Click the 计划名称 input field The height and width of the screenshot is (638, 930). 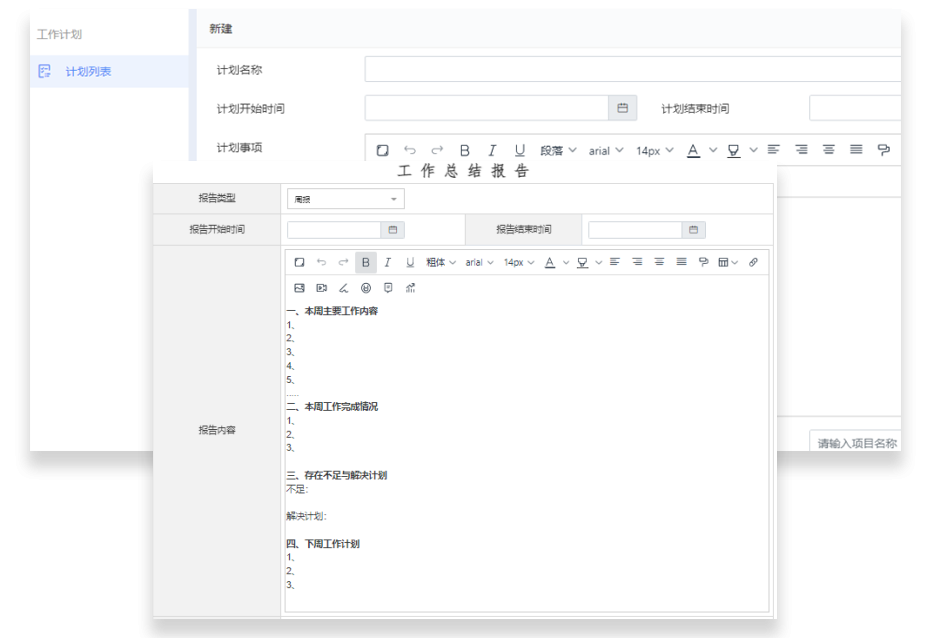coord(632,69)
